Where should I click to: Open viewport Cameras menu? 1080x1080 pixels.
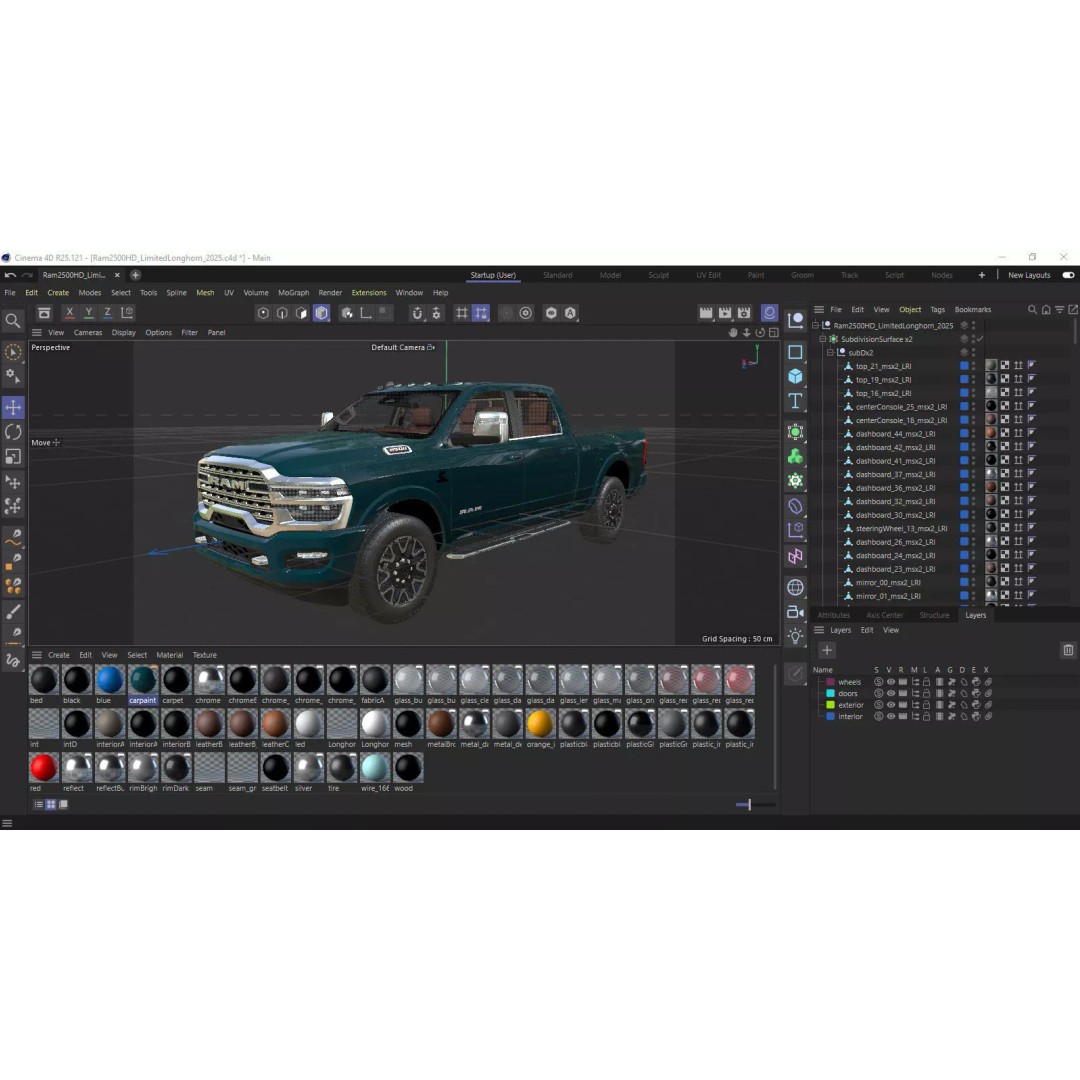click(88, 333)
